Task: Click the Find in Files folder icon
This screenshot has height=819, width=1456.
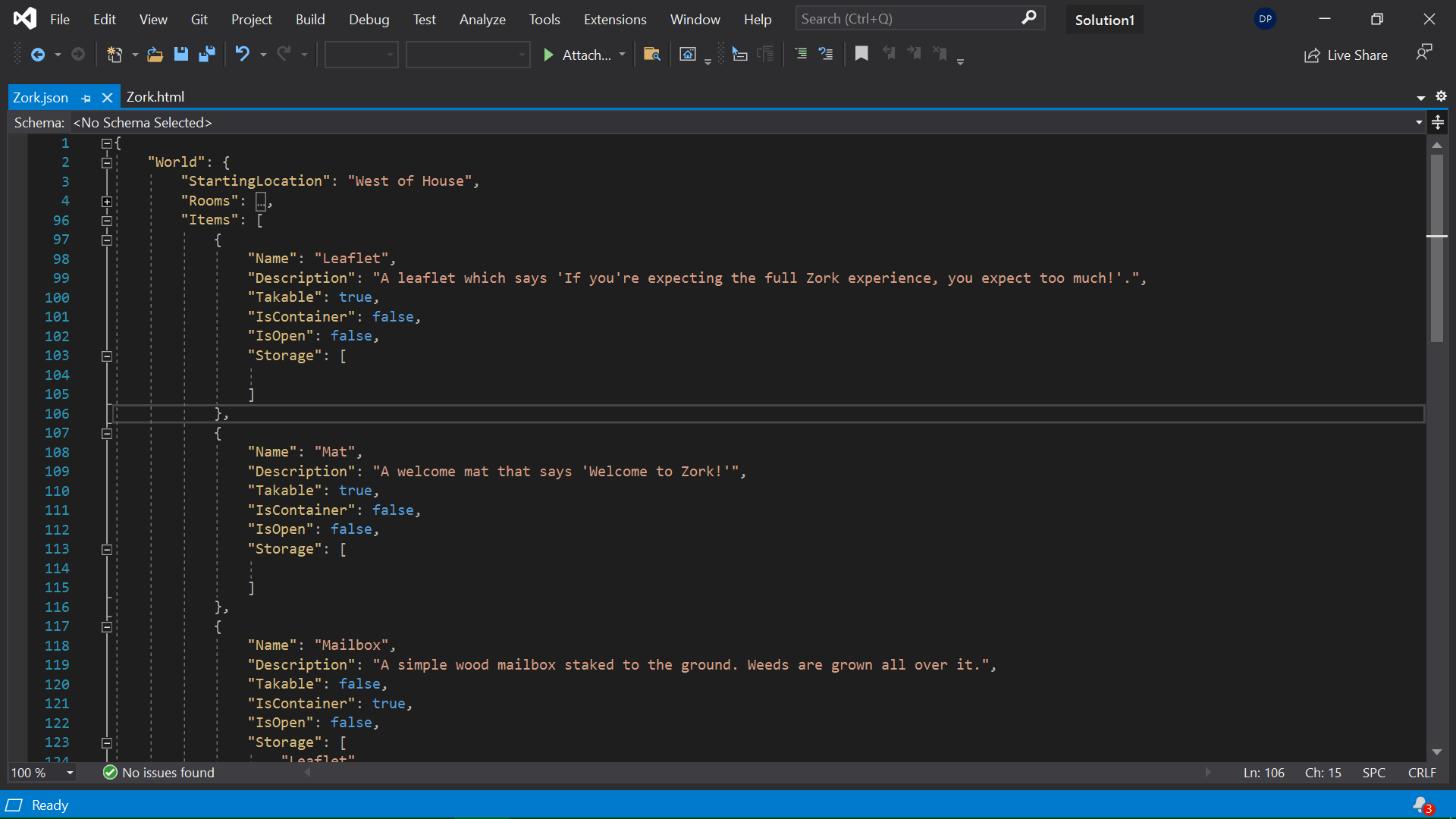Action: point(651,55)
